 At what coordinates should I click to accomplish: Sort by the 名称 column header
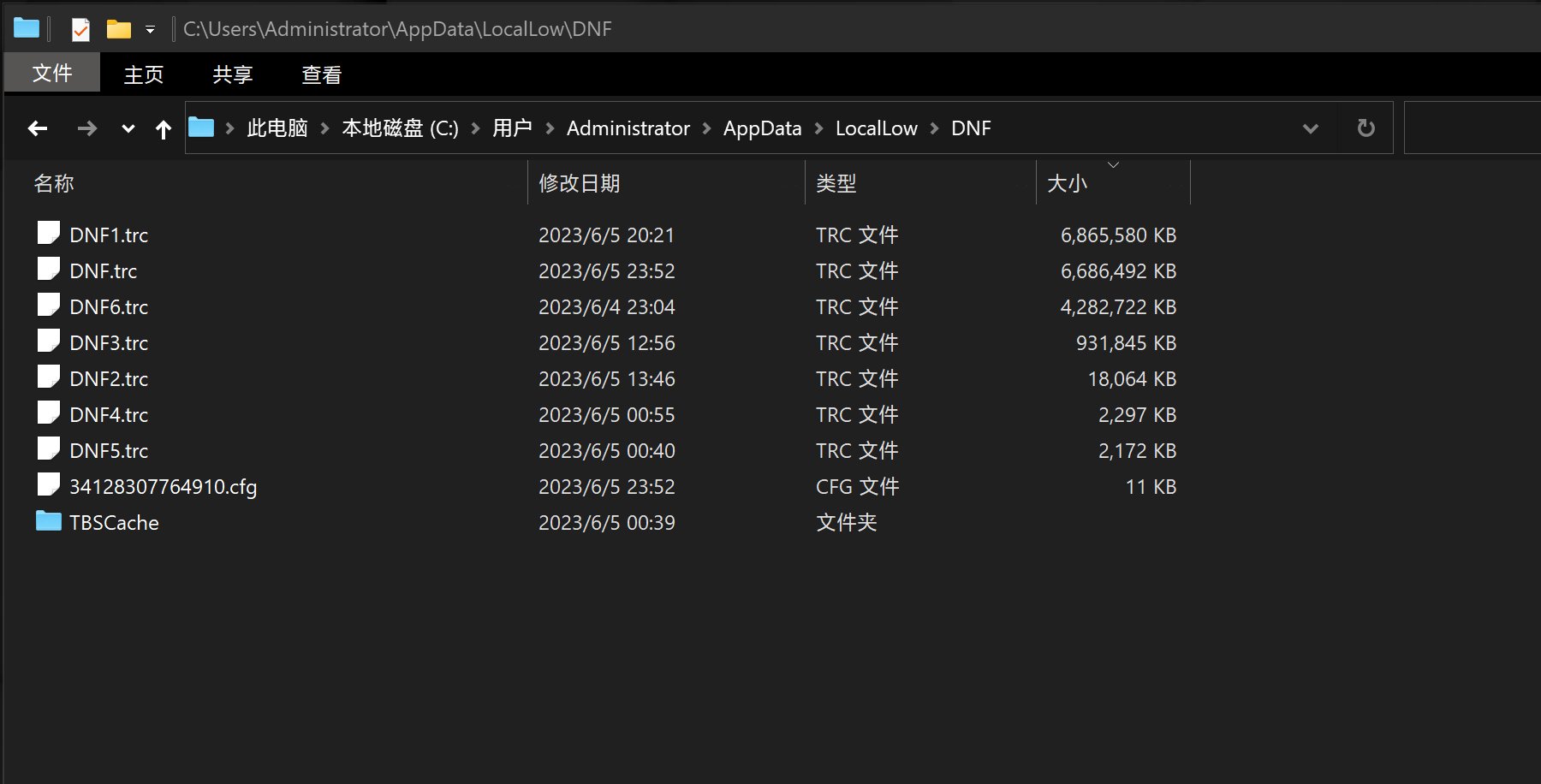(54, 183)
